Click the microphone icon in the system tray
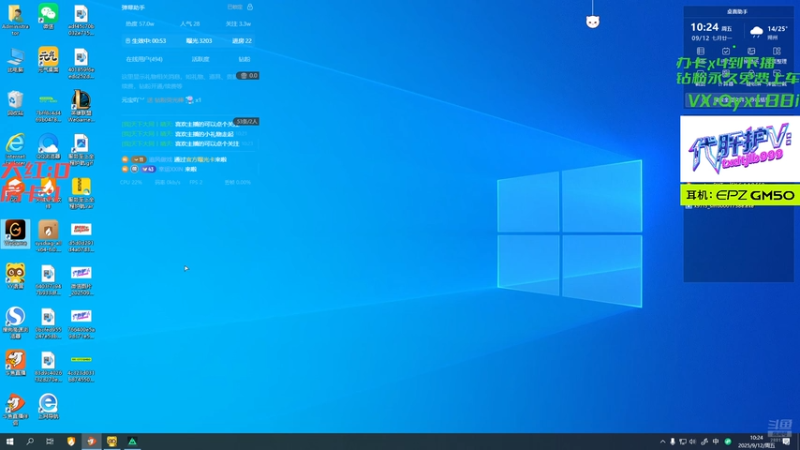The image size is (800, 450). coord(672,442)
